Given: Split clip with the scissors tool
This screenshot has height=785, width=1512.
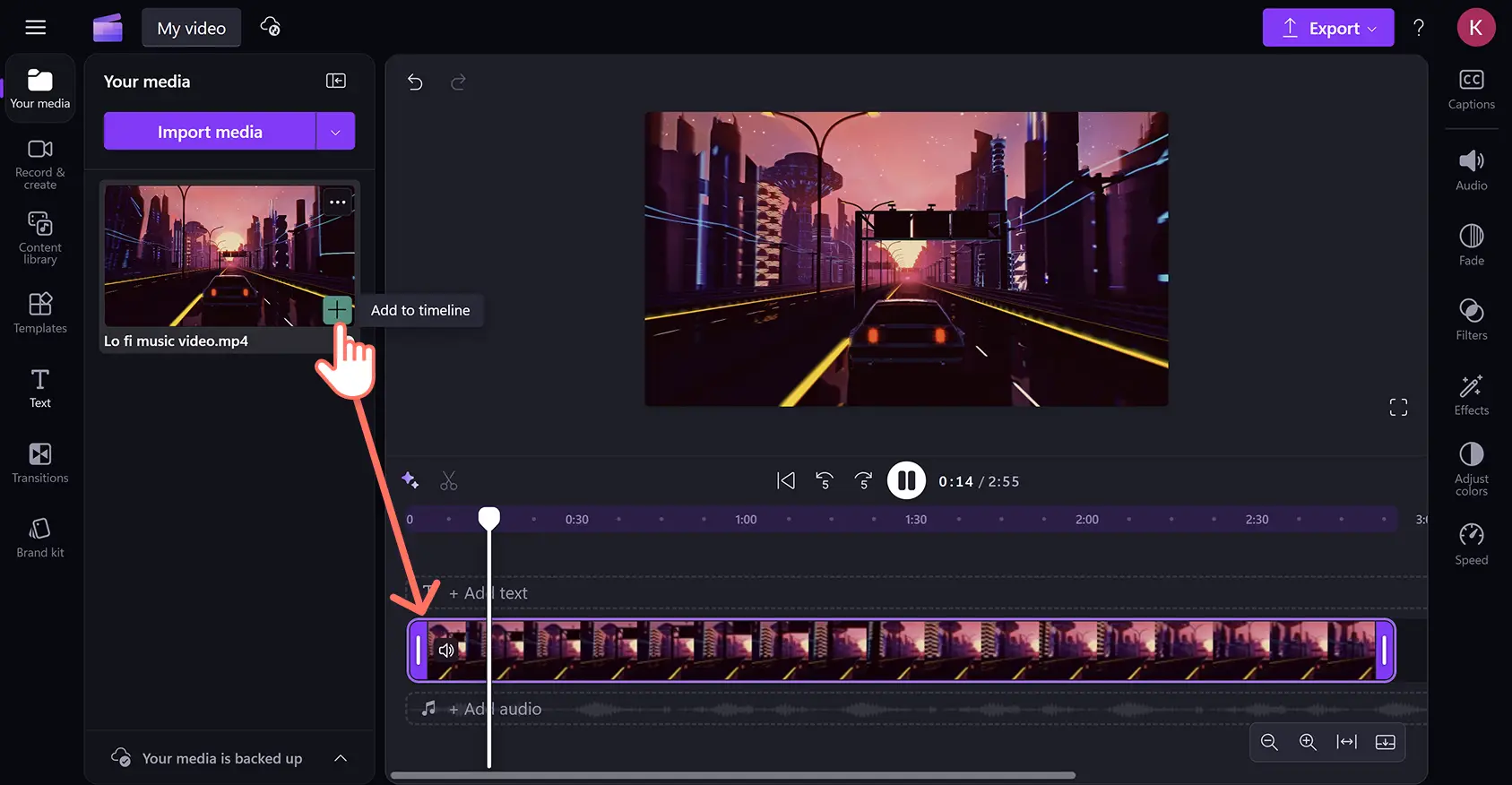Looking at the screenshot, I should pyautogui.click(x=449, y=481).
